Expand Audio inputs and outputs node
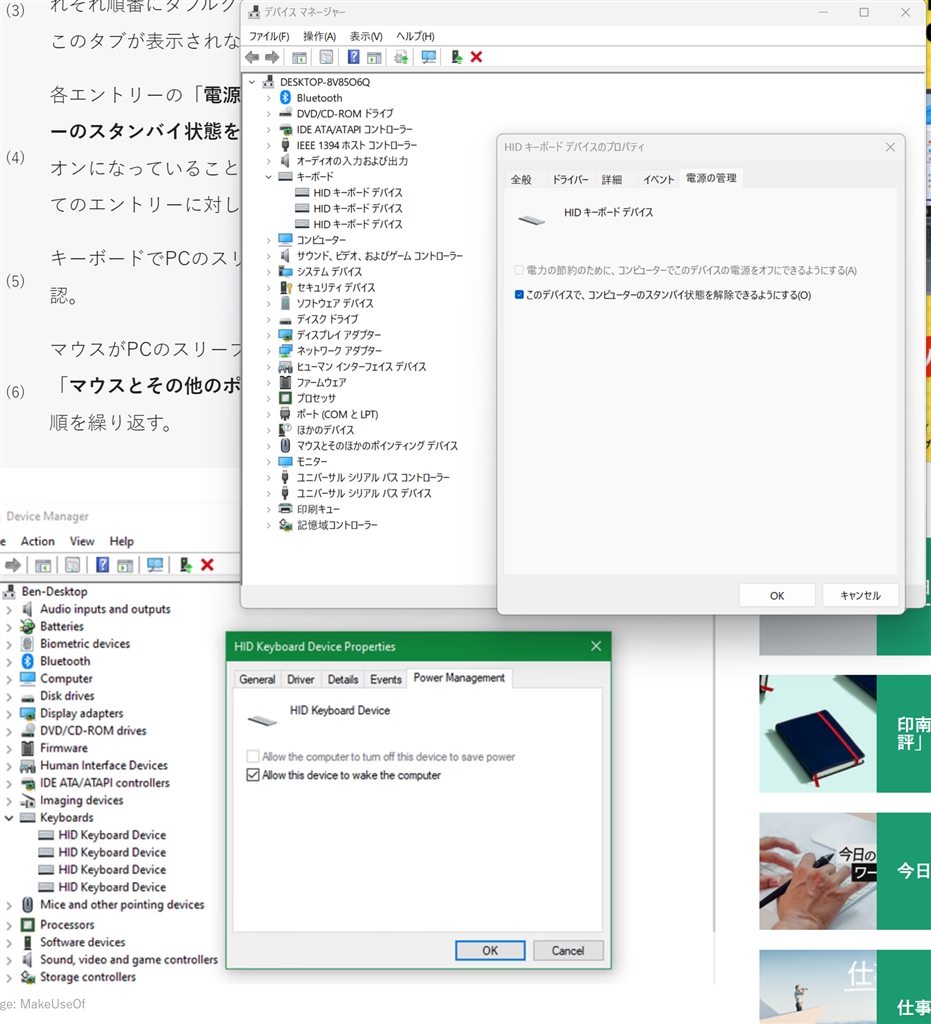 tap(9, 609)
